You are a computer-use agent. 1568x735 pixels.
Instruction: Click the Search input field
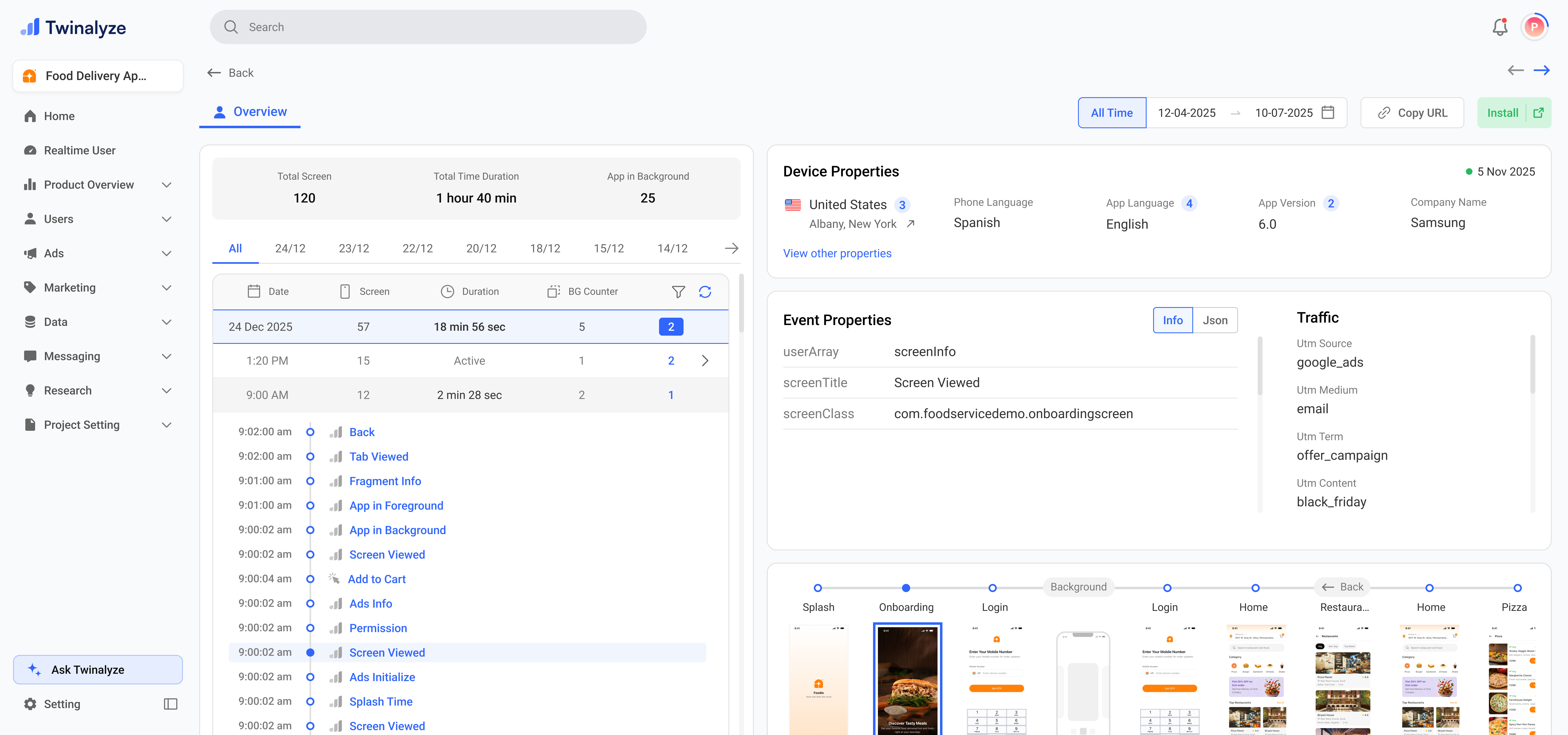click(428, 27)
